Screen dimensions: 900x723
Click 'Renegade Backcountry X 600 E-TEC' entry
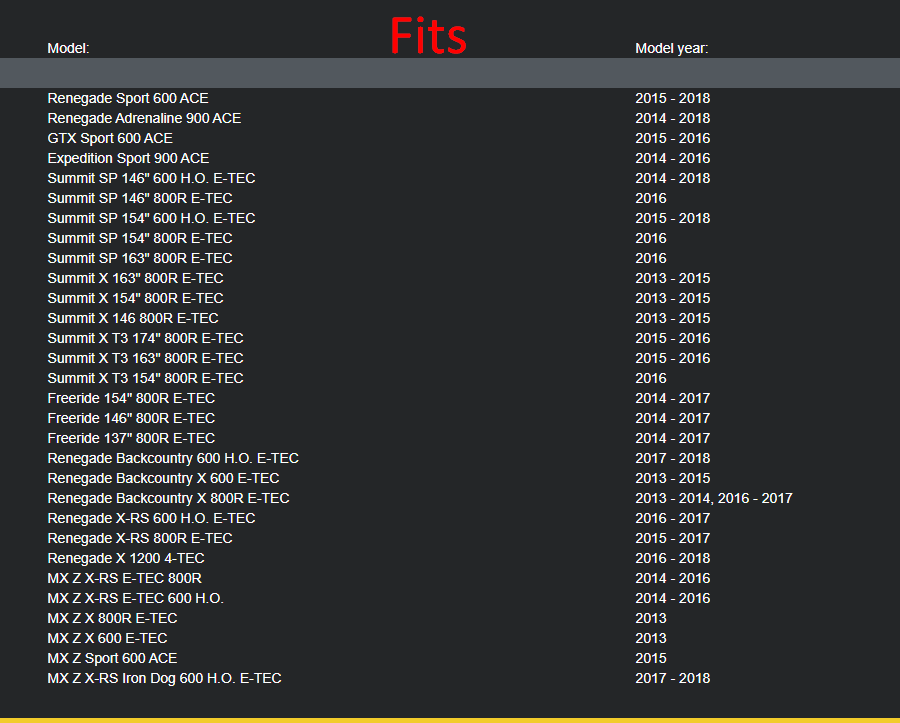[164, 479]
